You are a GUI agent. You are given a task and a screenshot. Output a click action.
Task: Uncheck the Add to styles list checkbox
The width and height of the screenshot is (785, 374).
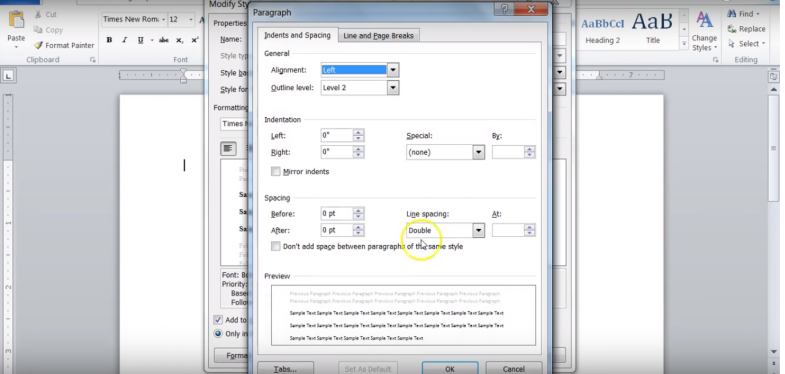click(x=218, y=320)
